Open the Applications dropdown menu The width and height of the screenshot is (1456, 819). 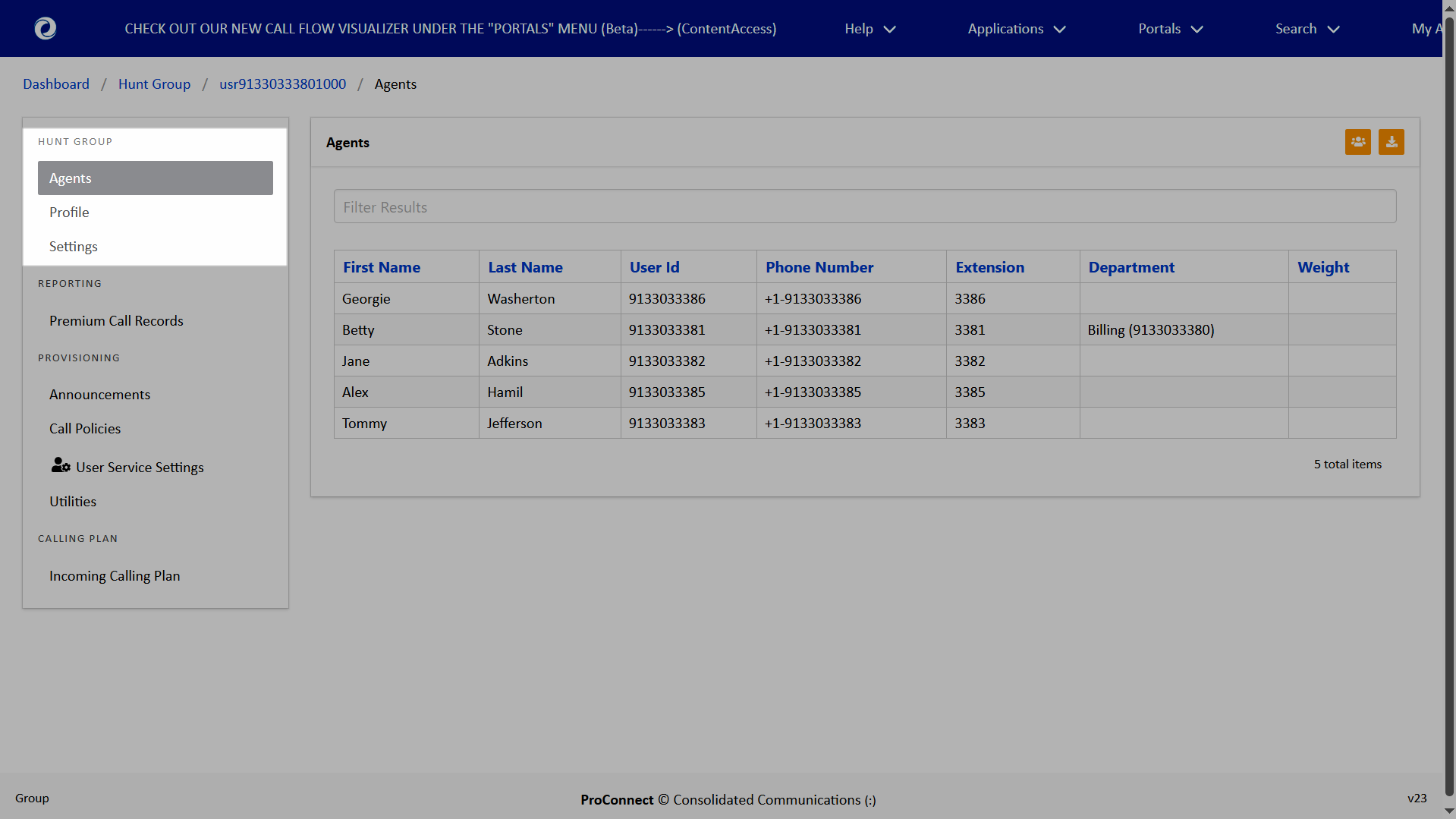tap(1016, 29)
